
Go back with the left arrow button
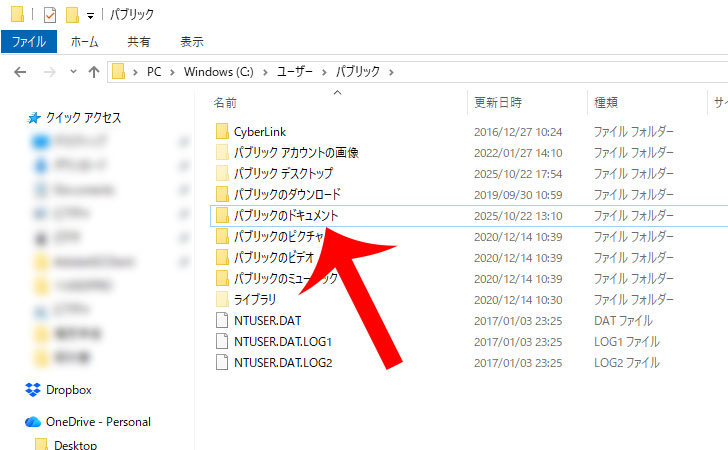[x=21, y=72]
